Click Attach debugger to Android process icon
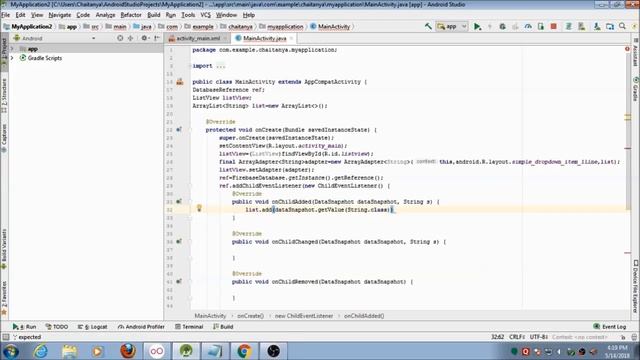The width and height of the screenshot is (640, 360). tap(541, 27)
